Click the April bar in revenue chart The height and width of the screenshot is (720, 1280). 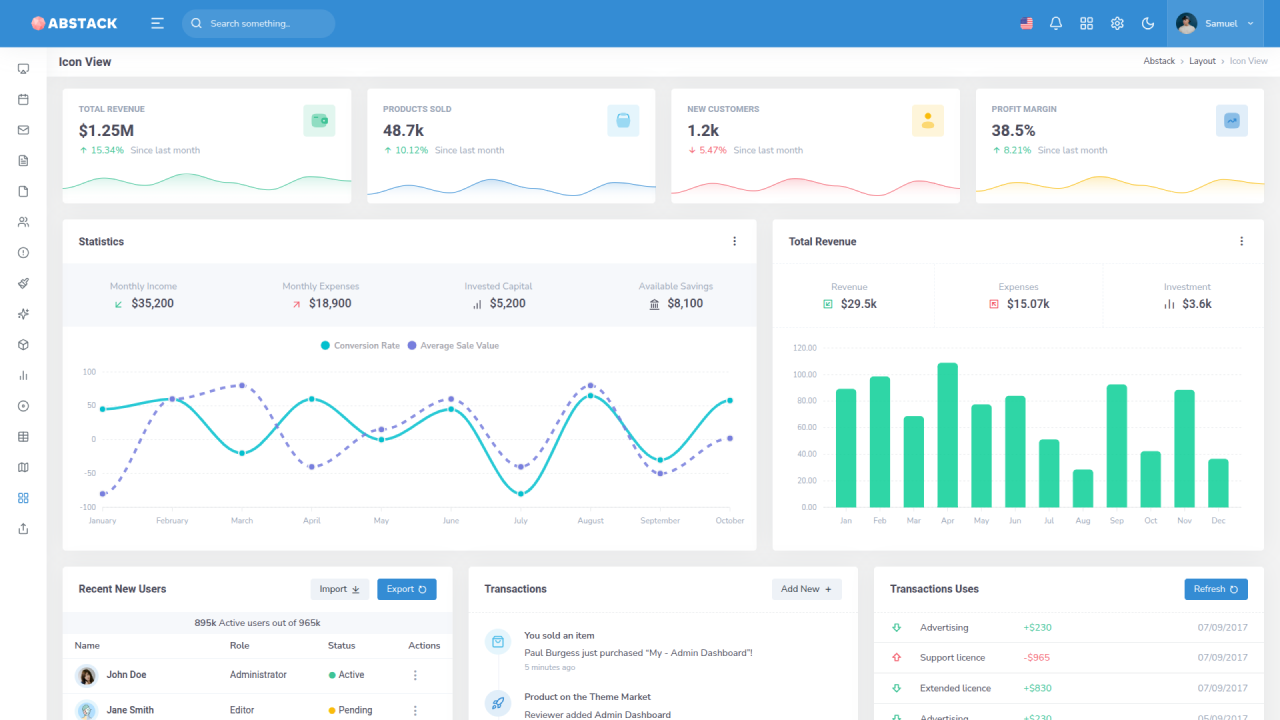click(947, 435)
